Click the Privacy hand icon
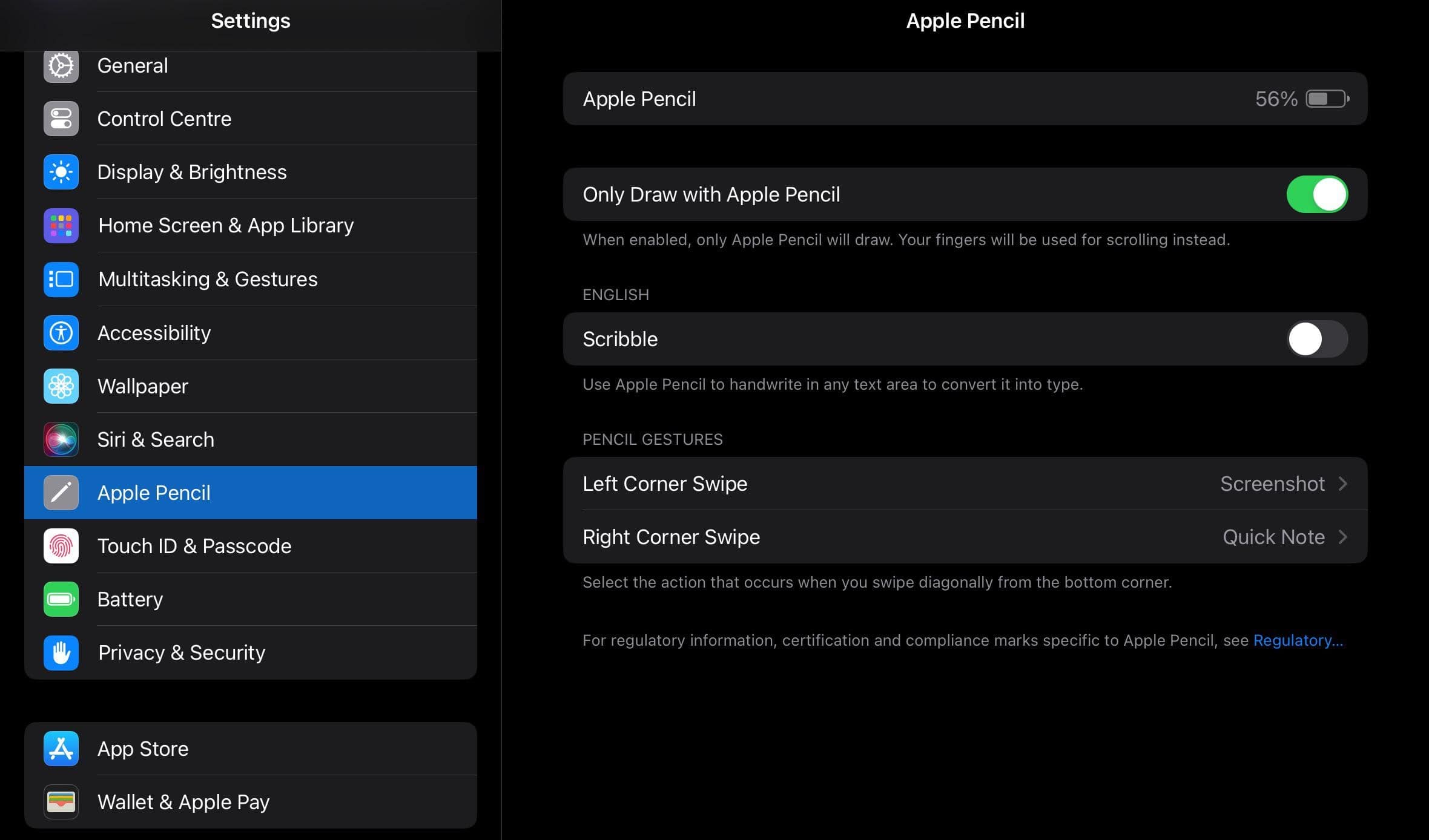 coord(61,652)
